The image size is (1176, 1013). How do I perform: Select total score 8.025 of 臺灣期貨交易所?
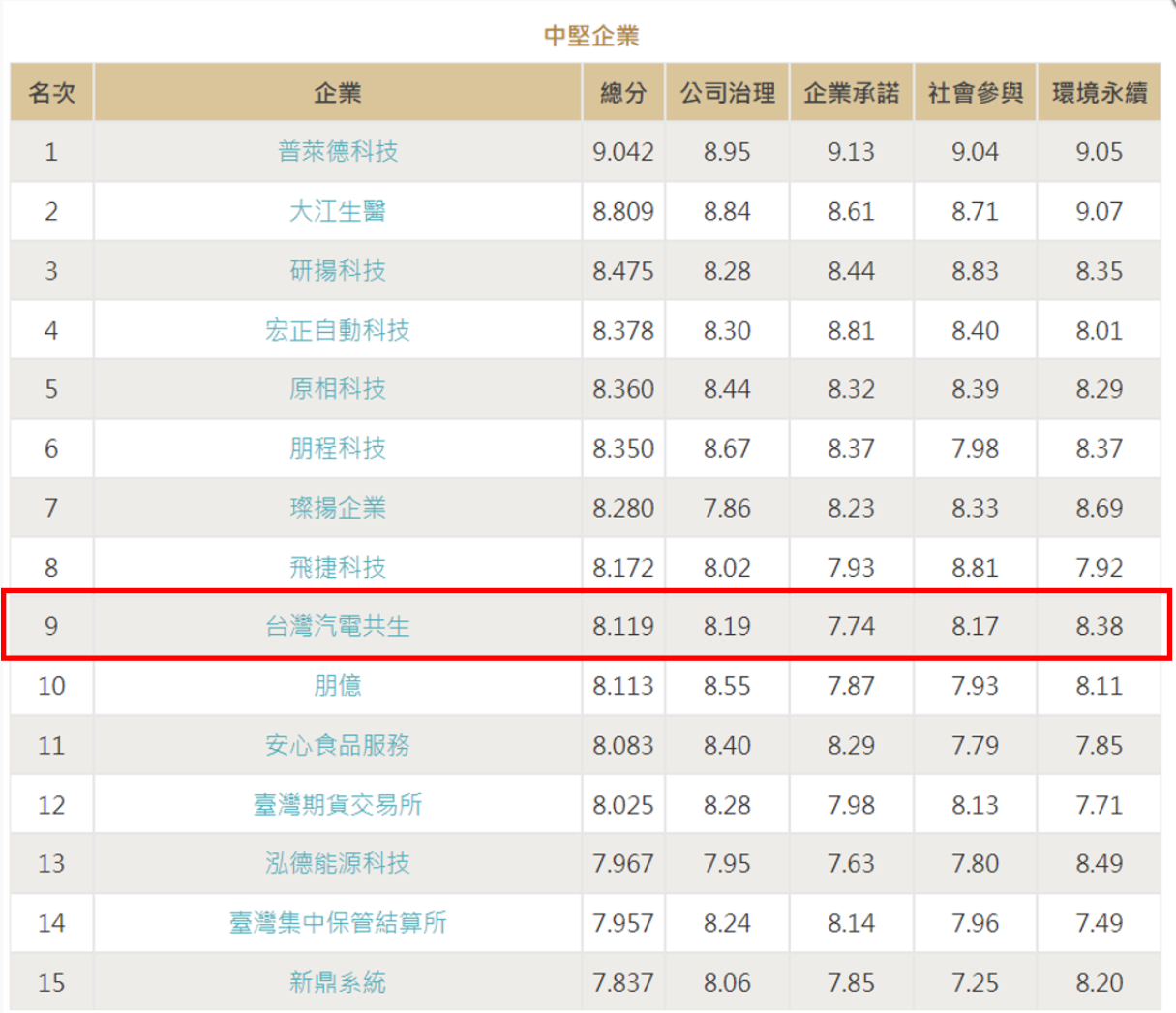click(623, 805)
